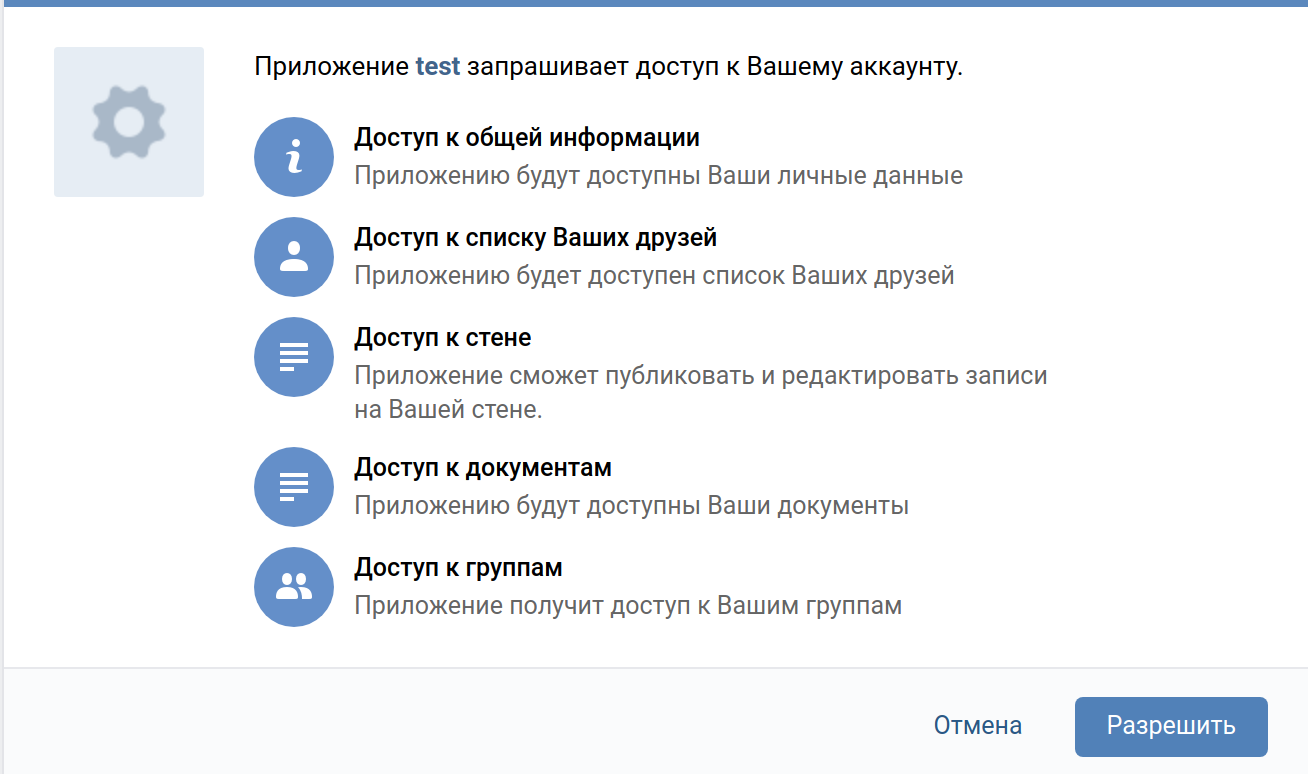
Task: Open the test application link
Action: tap(438, 67)
